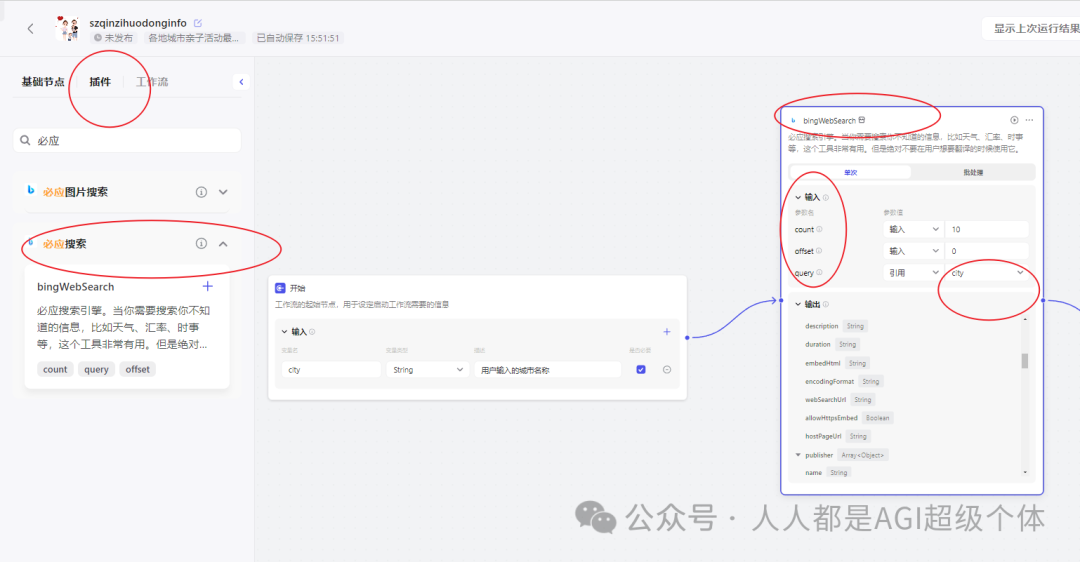This screenshot has height=562, width=1080.
Task: Click the count value field showing 10
Action: [987, 229]
